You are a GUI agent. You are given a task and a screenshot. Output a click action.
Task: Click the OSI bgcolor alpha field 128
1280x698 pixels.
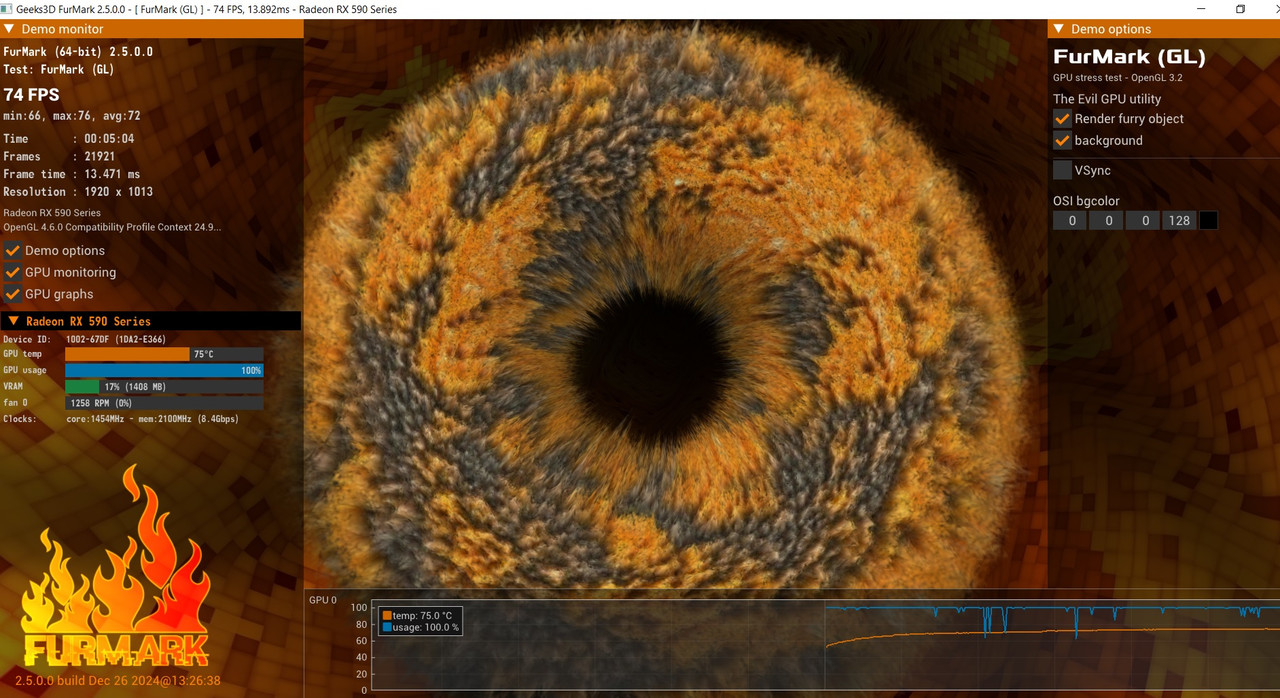click(1179, 220)
